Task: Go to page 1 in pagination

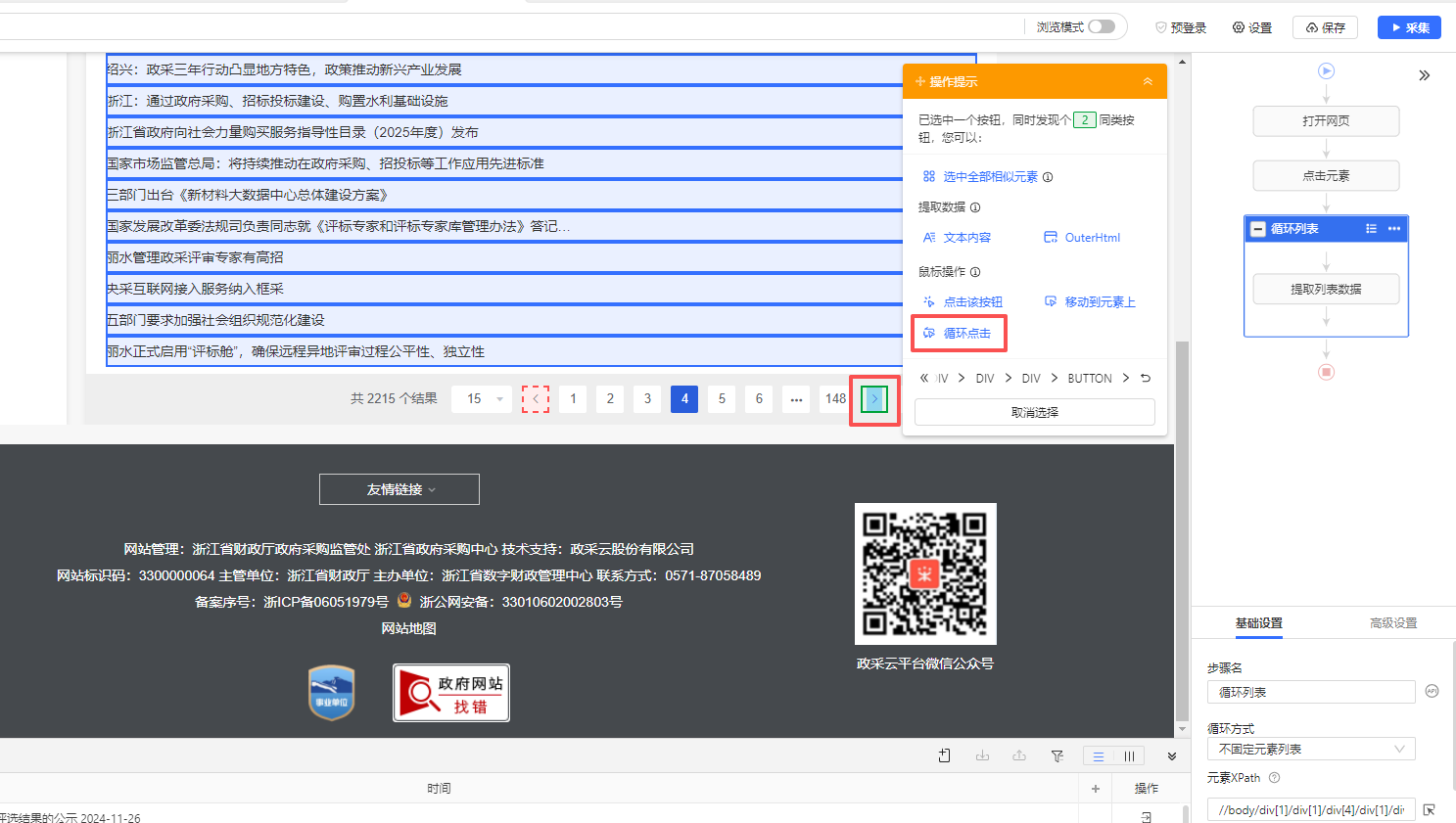Action: coord(573,398)
